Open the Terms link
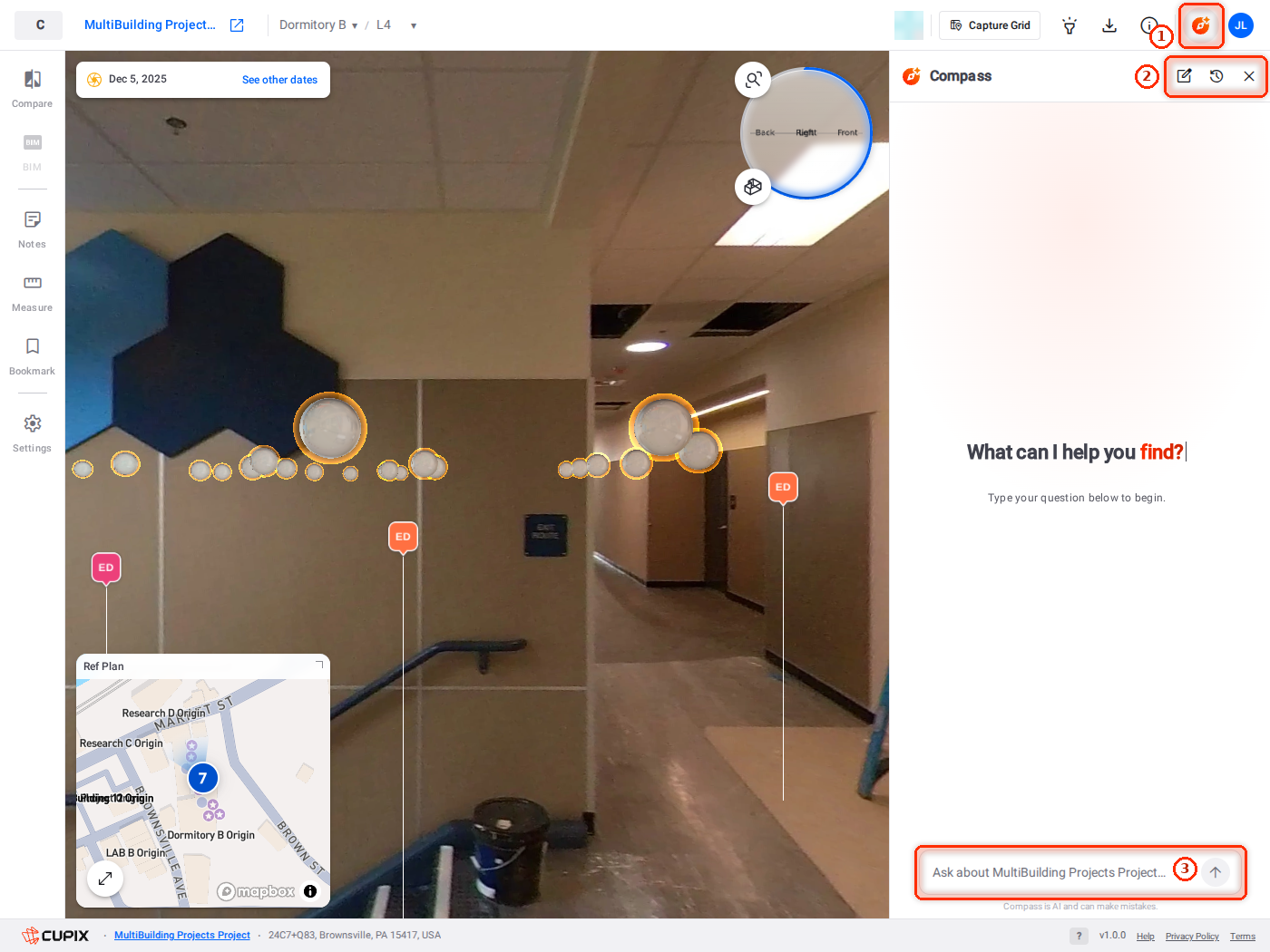1270x952 pixels. point(1243,937)
